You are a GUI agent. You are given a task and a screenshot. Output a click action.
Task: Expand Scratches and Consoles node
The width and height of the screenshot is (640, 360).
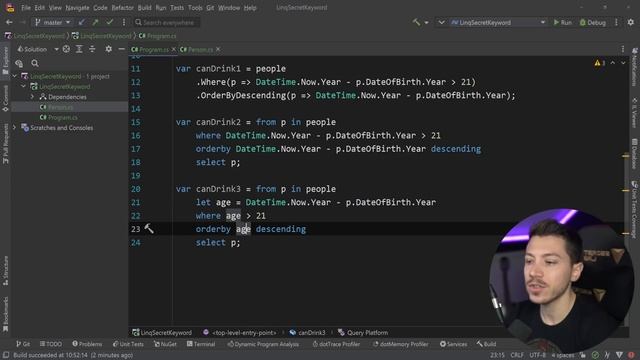coord(15,128)
